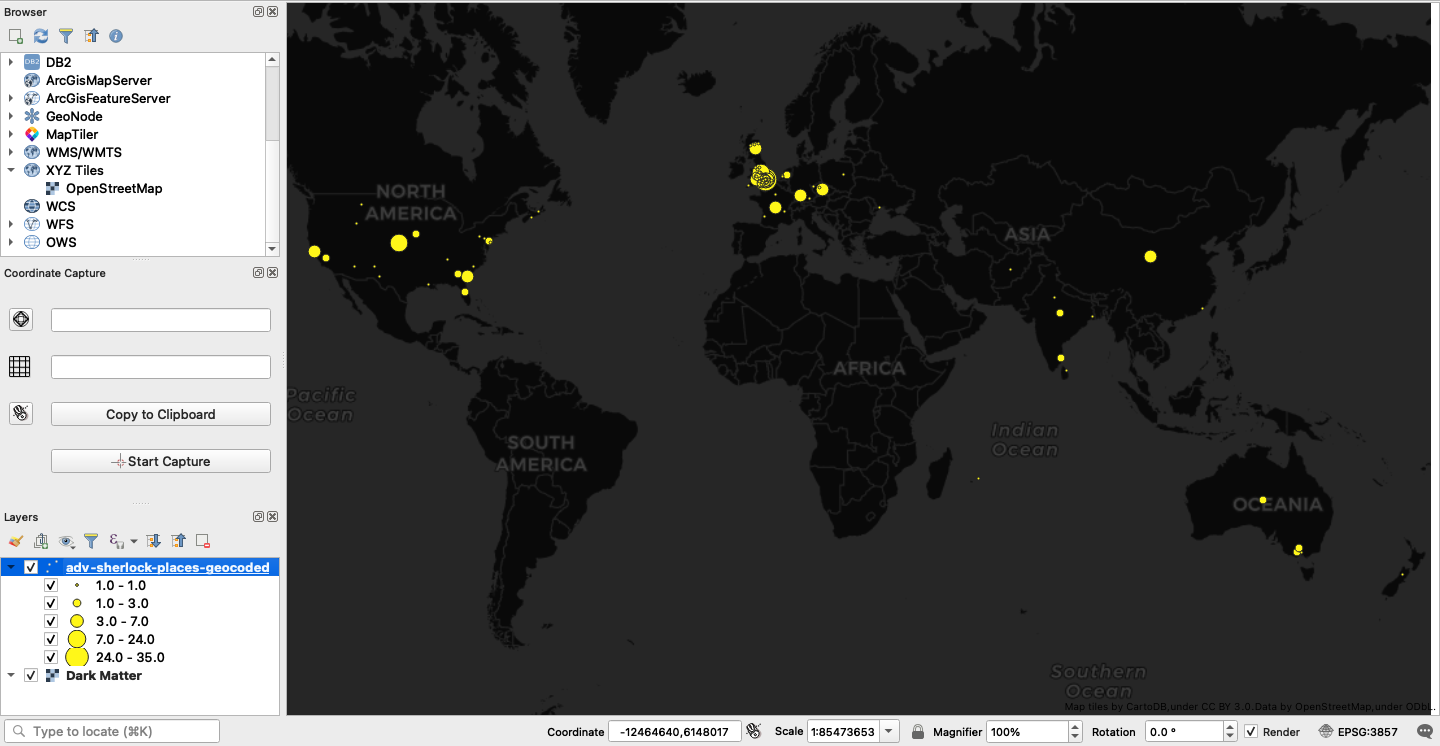This screenshot has height=746, width=1440.
Task: Filter legend funnel icon in Layers panel
Action: click(91, 541)
